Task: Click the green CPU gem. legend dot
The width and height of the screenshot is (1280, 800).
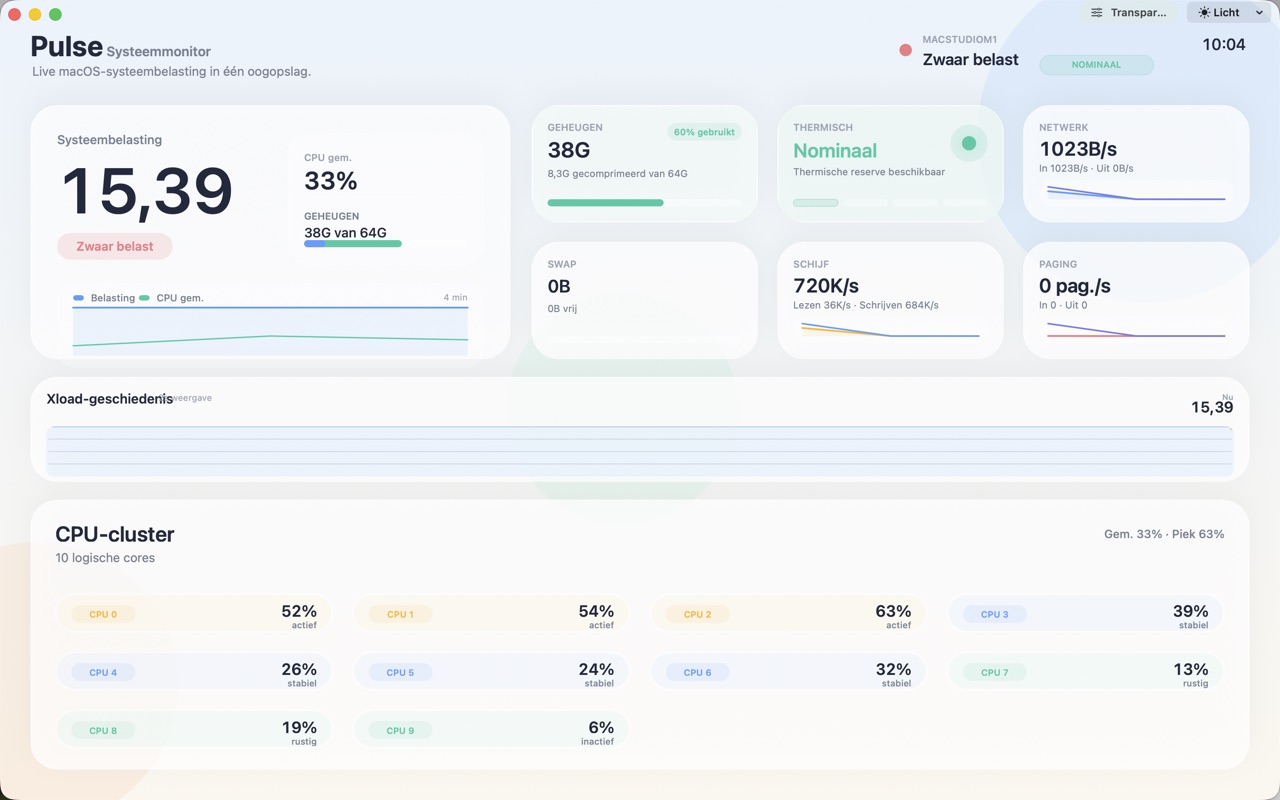Action: pos(145,298)
